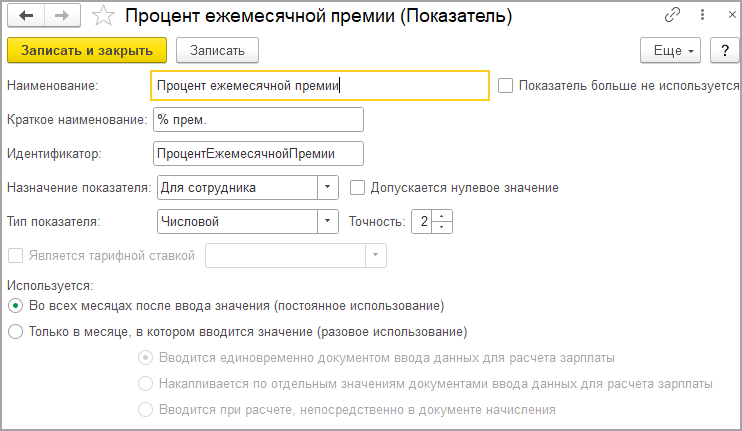
Task: Click 'Записать и закрыть' button
Action: (86, 50)
